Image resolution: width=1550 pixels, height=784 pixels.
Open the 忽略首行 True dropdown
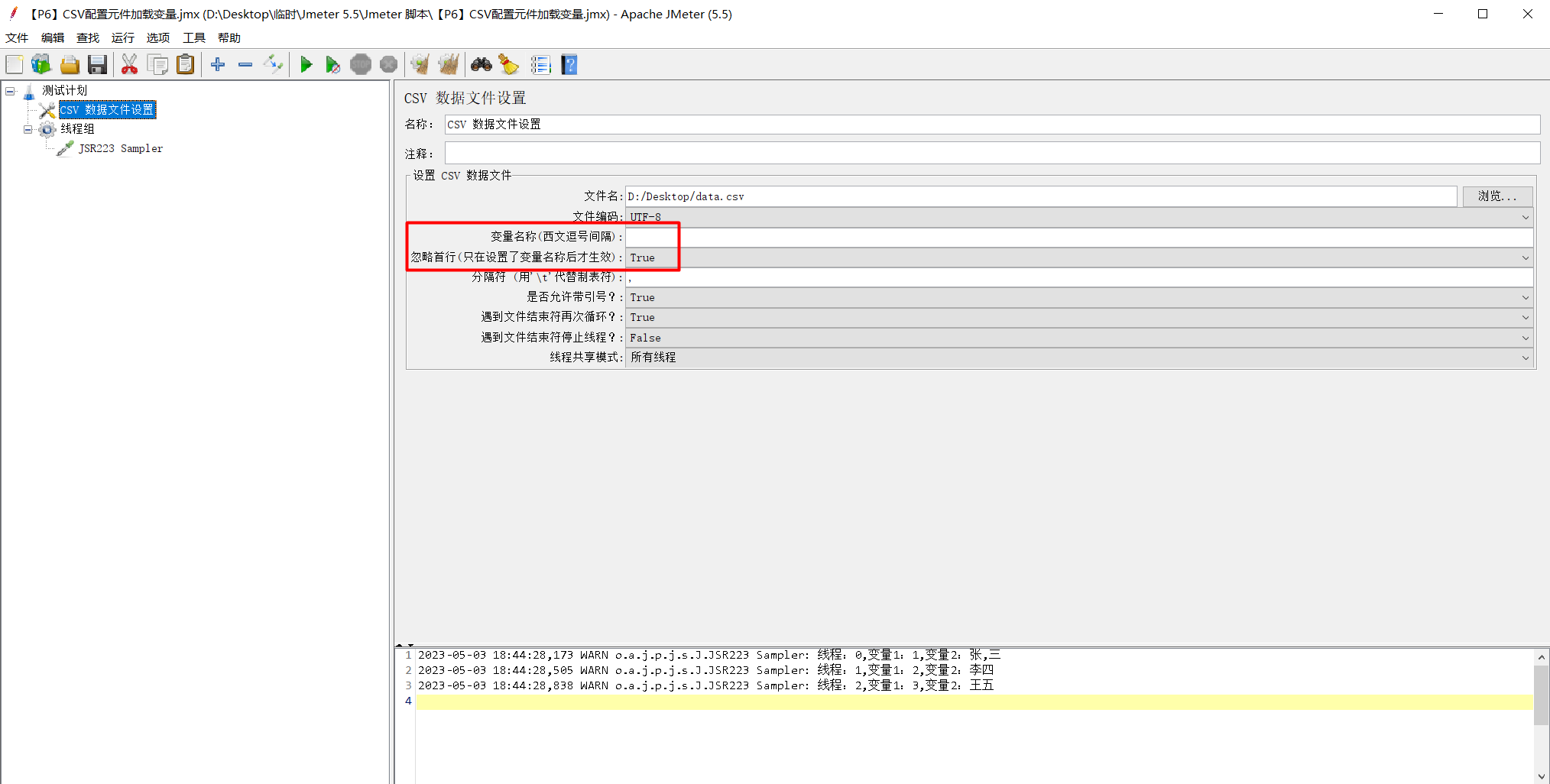pyautogui.click(x=1080, y=258)
